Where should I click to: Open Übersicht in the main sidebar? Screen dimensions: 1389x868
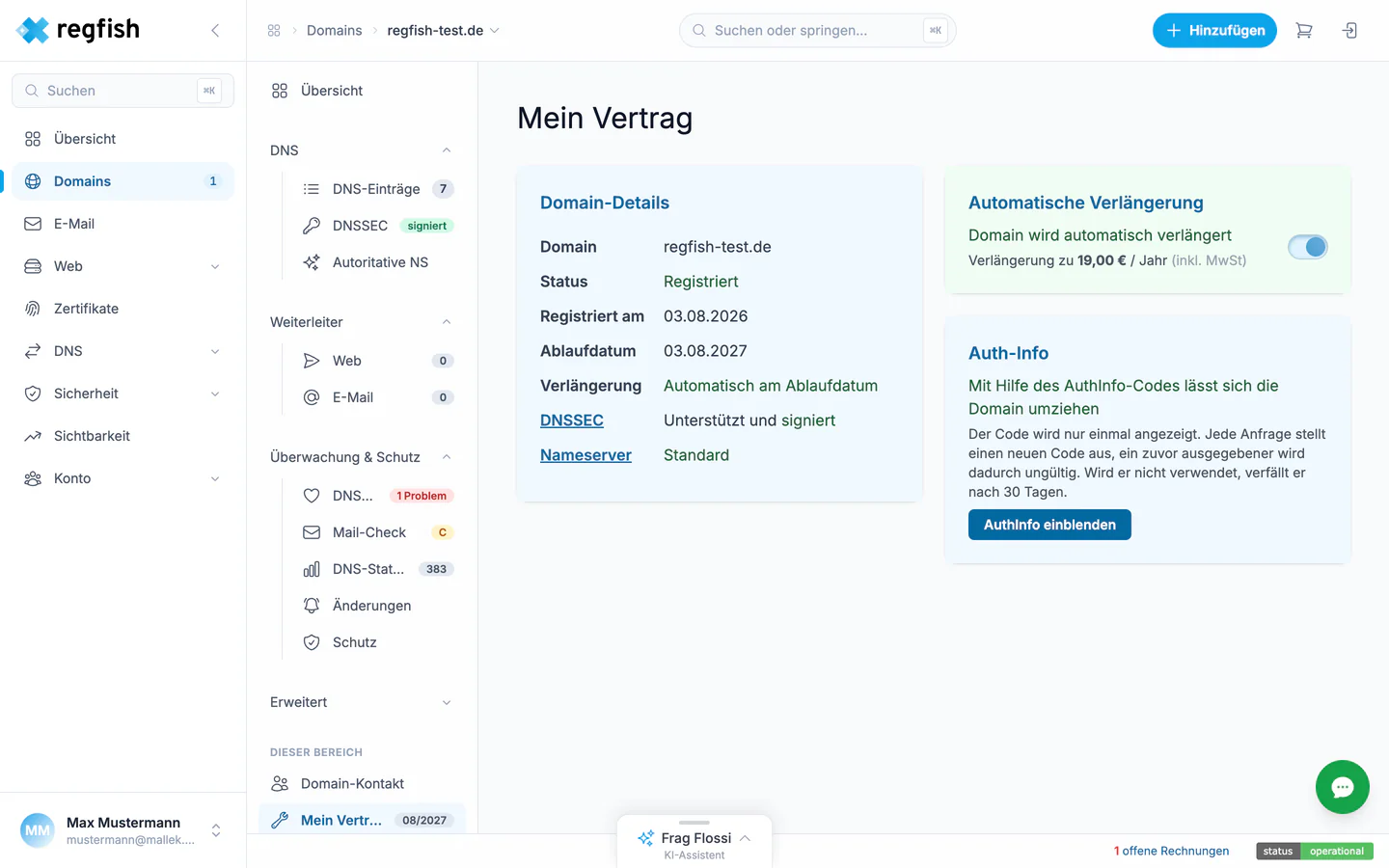(x=123, y=139)
